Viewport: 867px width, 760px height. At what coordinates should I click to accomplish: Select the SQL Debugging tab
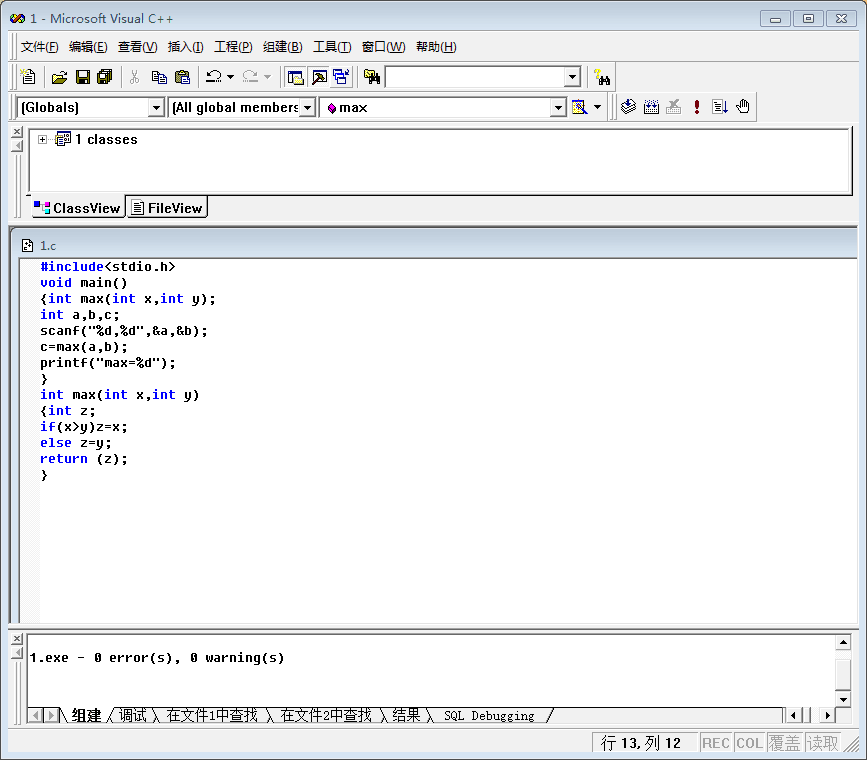tap(489, 716)
